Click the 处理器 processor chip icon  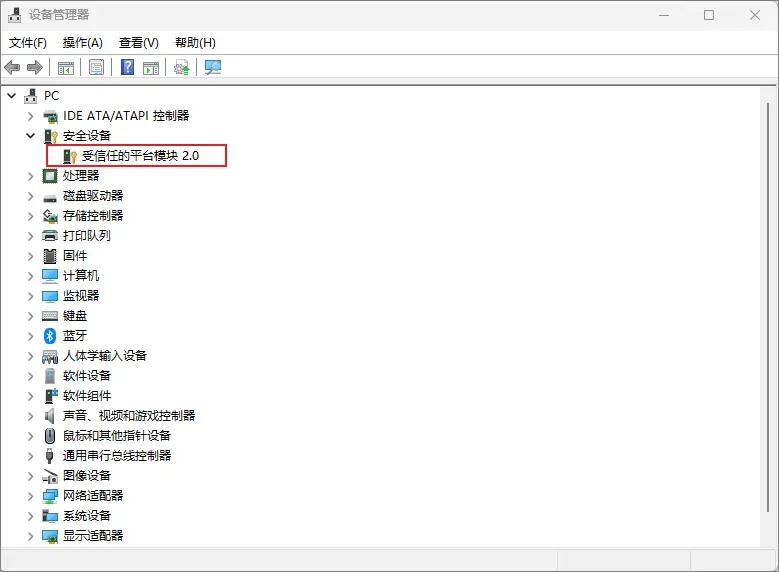click(51, 175)
